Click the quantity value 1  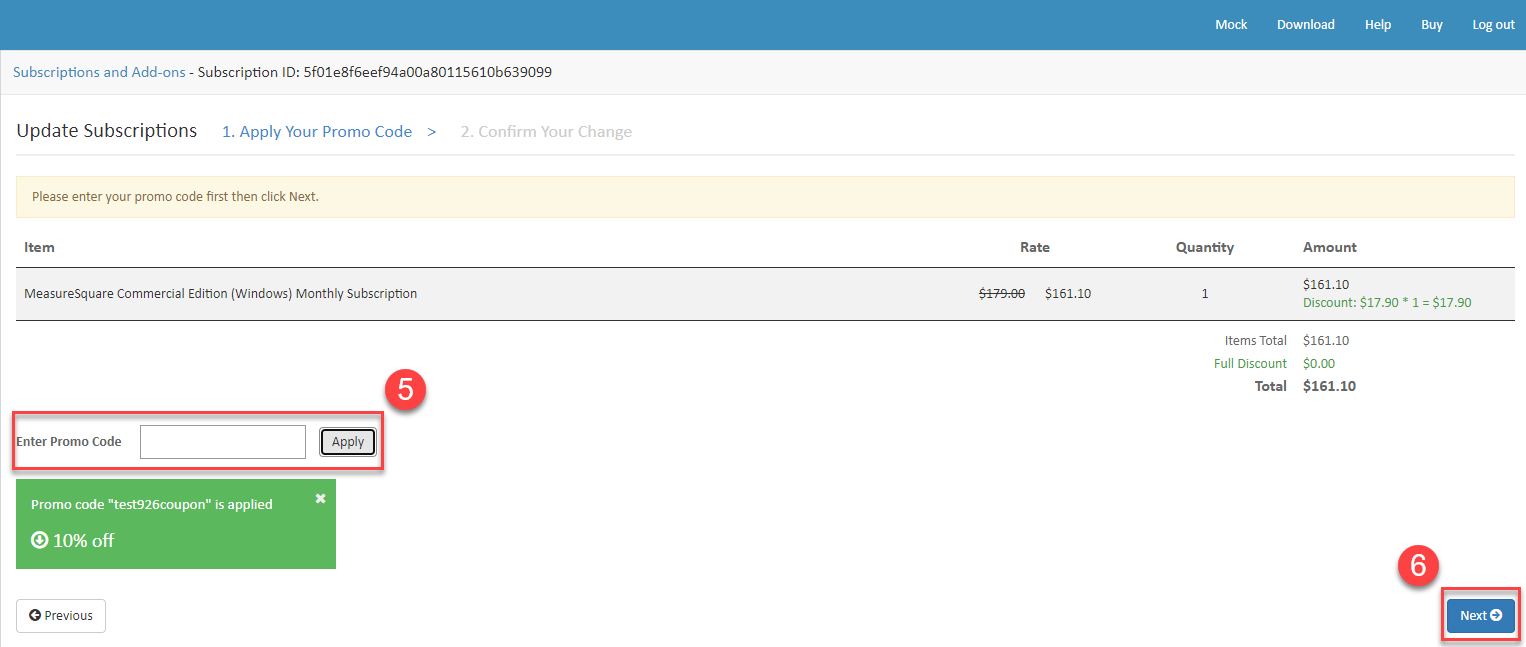1205,294
